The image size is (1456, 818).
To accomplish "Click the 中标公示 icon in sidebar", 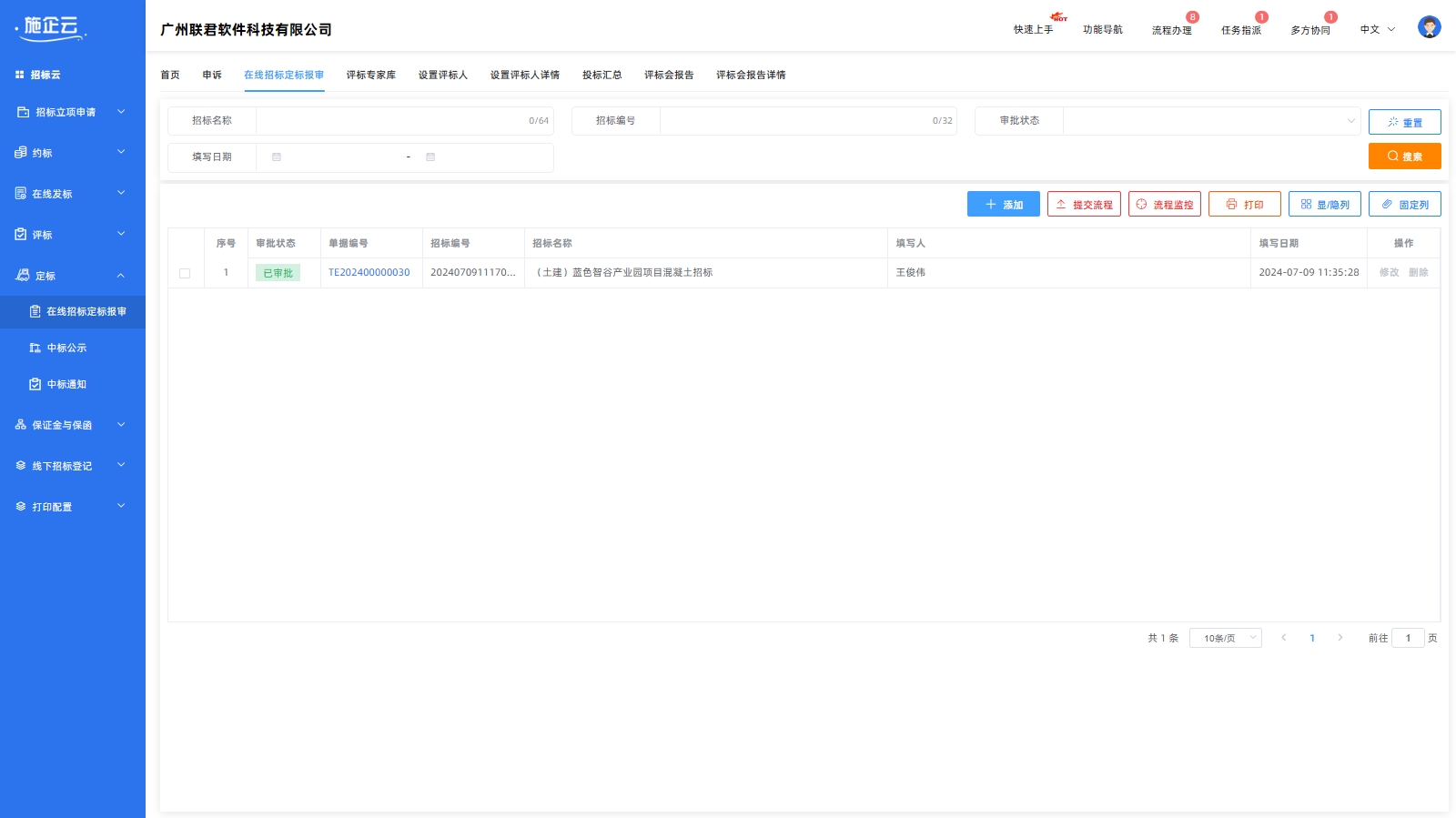I will pyautogui.click(x=35, y=348).
